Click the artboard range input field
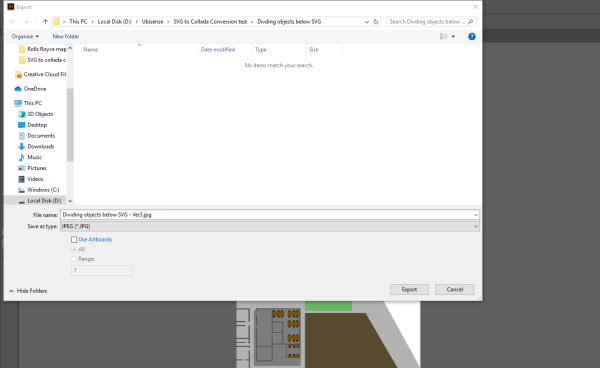The height and width of the screenshot is (368, 600). point(101,270)
